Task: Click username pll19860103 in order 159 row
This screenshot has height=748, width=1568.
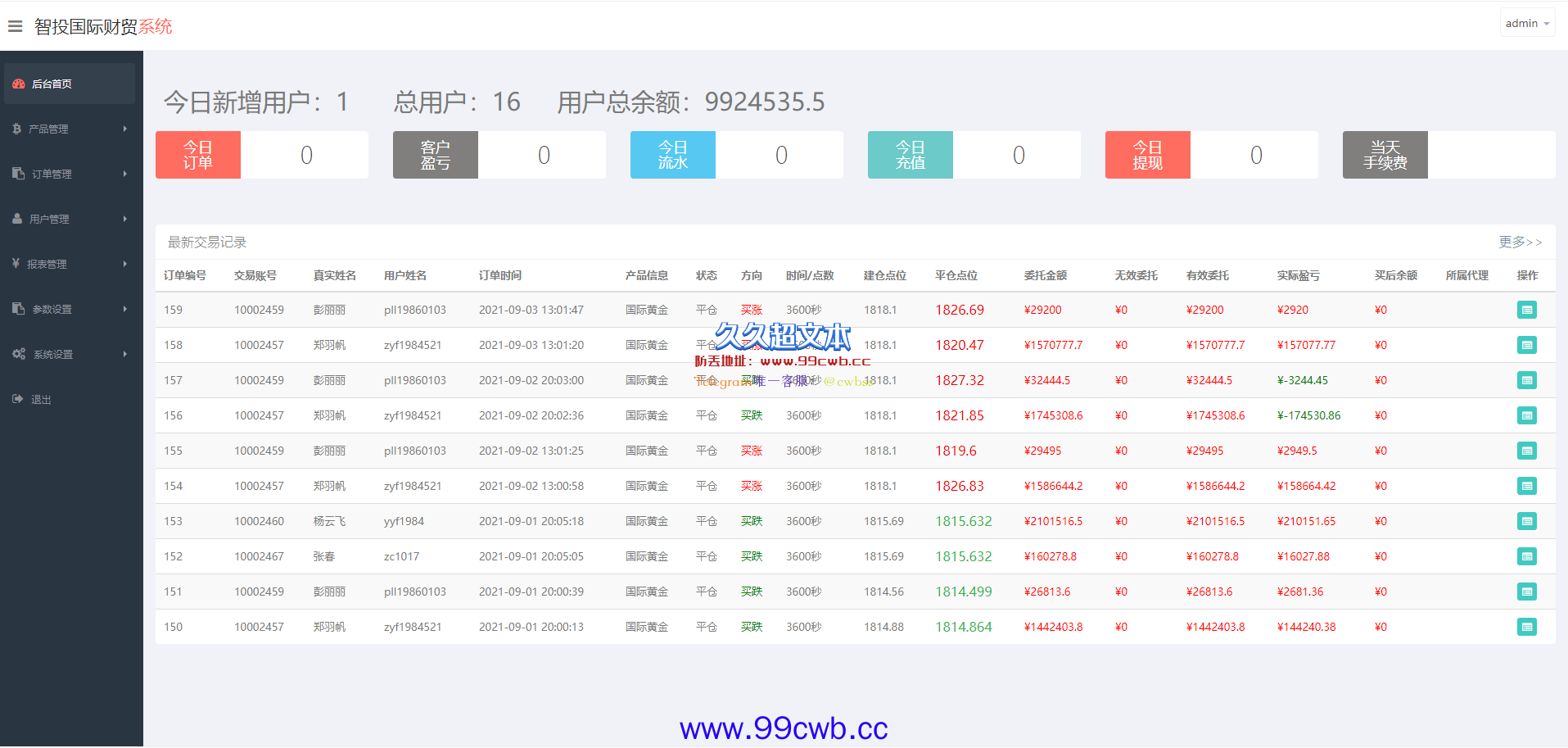Action: point(415,310)
